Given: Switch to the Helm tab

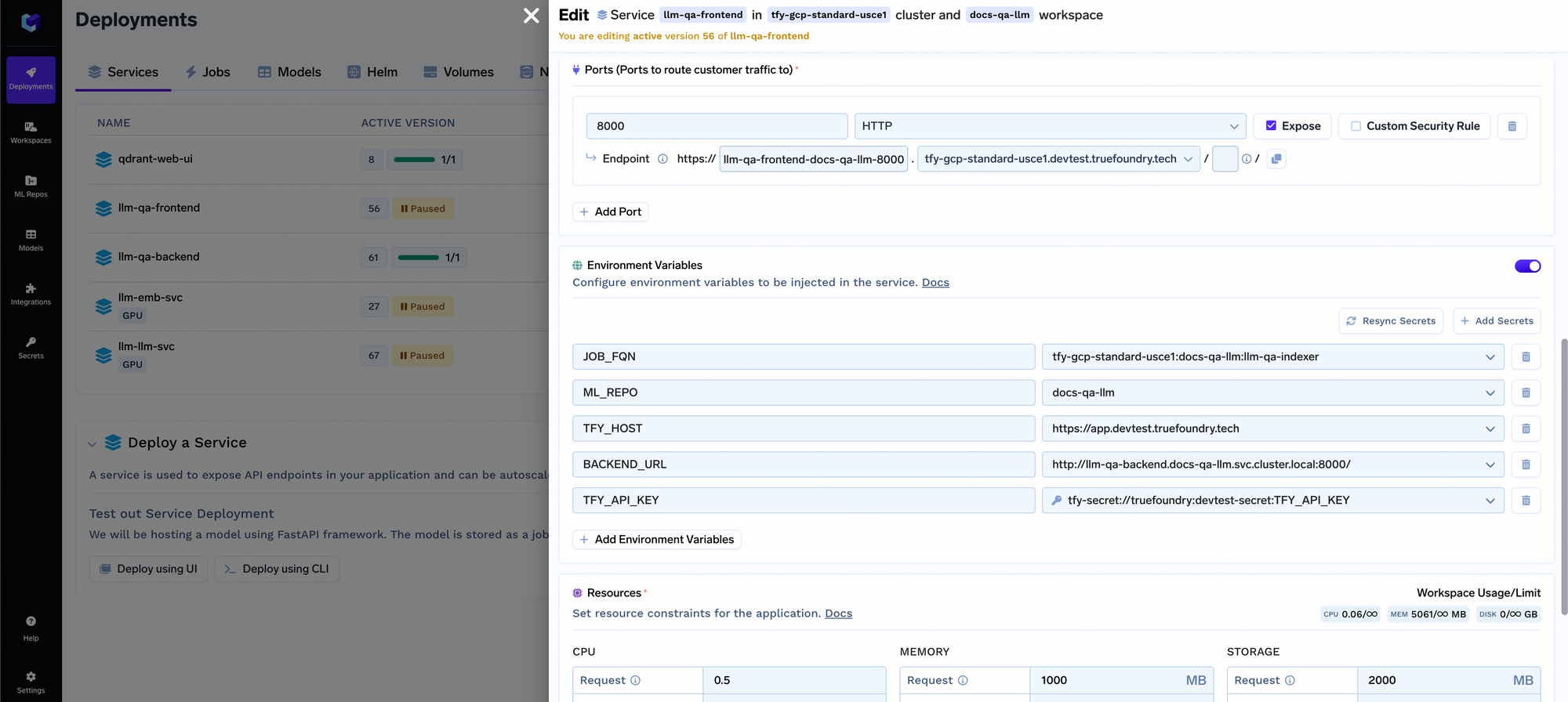Looking at the screenshot, I should click(x=372, y=72).
